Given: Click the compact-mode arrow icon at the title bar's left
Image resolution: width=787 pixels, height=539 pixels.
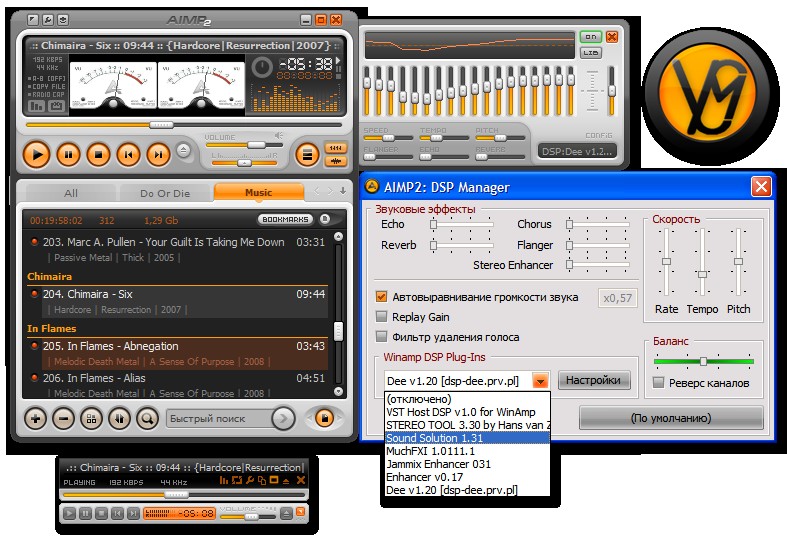Looking at the screenshot, I should click(x=33, y=20).
